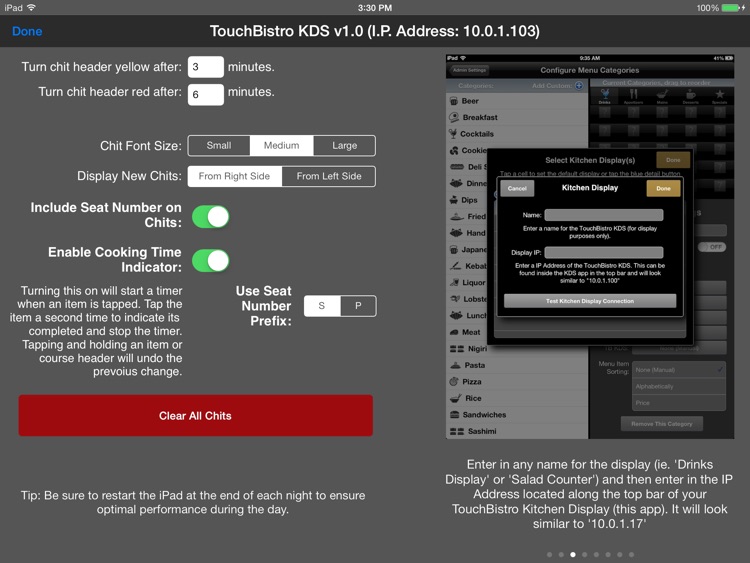
Task: Click the red Clear All Chits button
Action: click(x=196, y=415)
